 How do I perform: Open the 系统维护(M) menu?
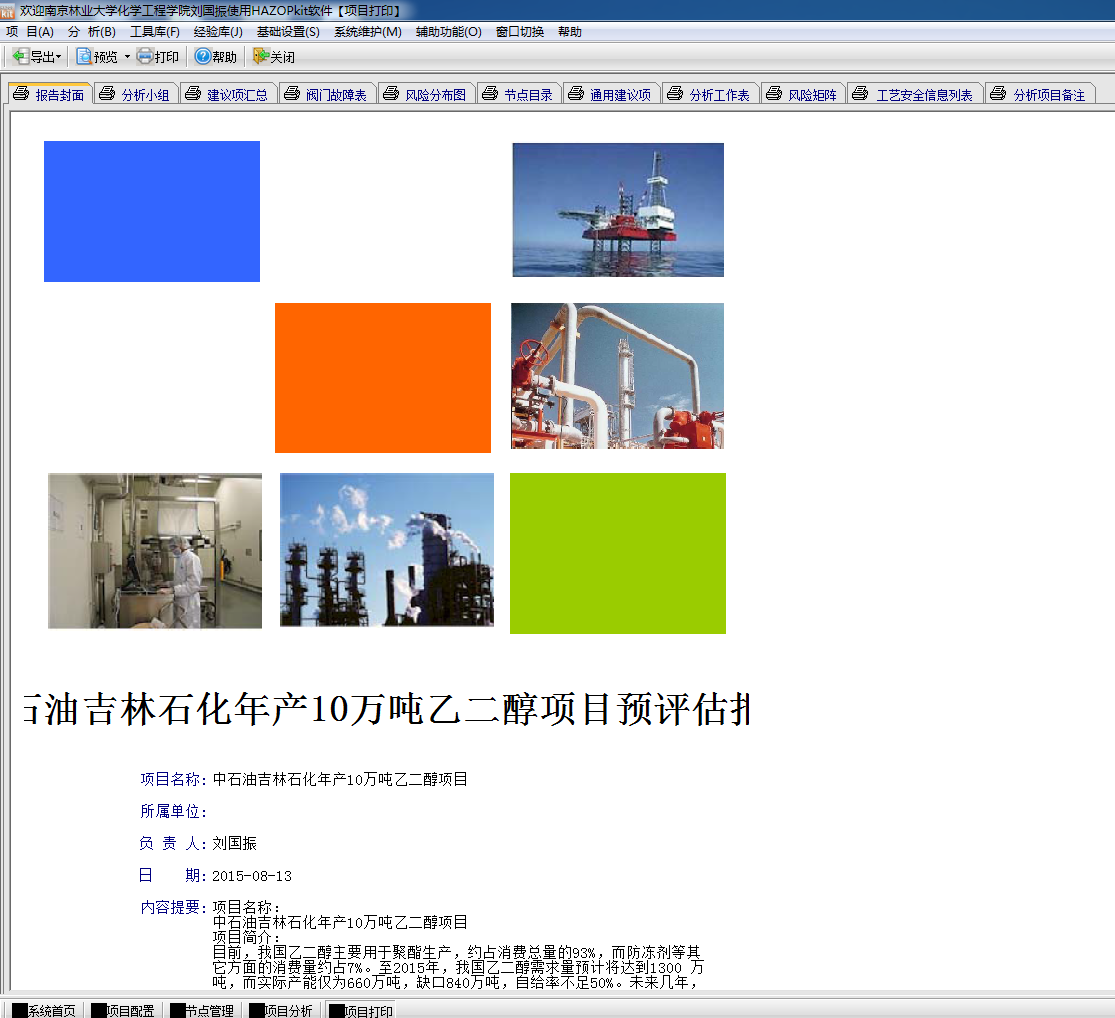pos(368,31)
